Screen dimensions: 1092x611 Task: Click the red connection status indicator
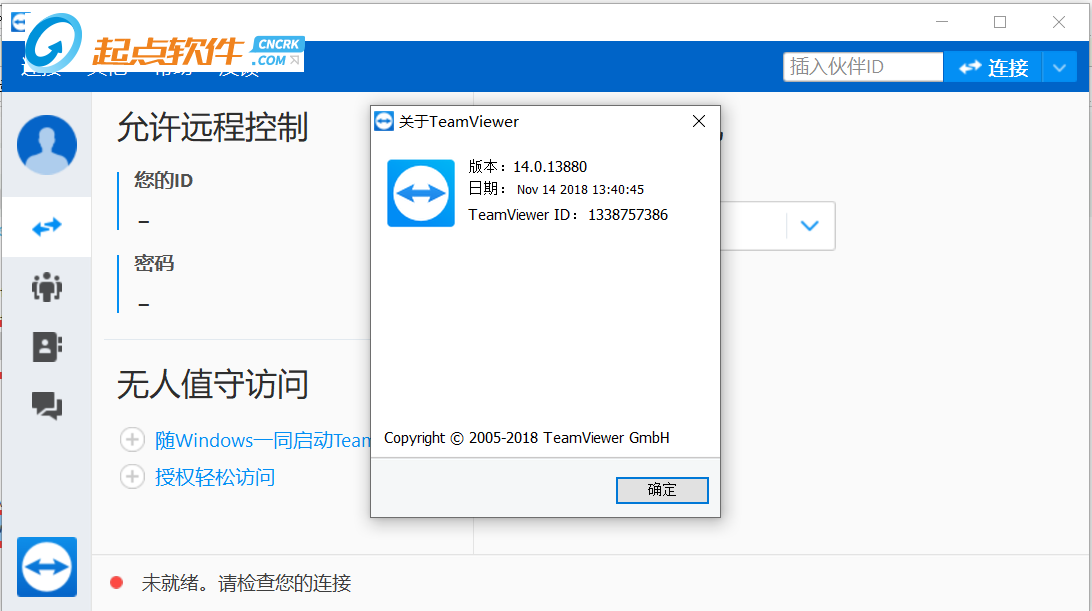(116, 582)
